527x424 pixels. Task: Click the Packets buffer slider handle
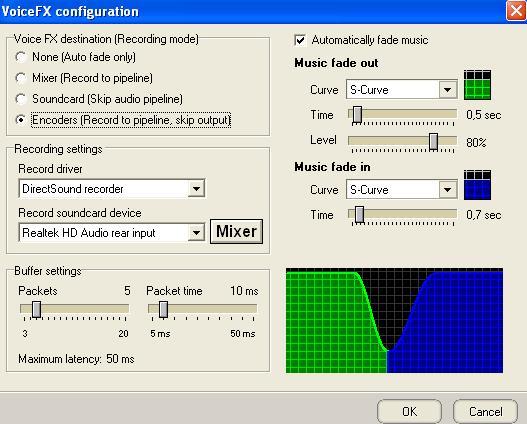pos(36,309)
